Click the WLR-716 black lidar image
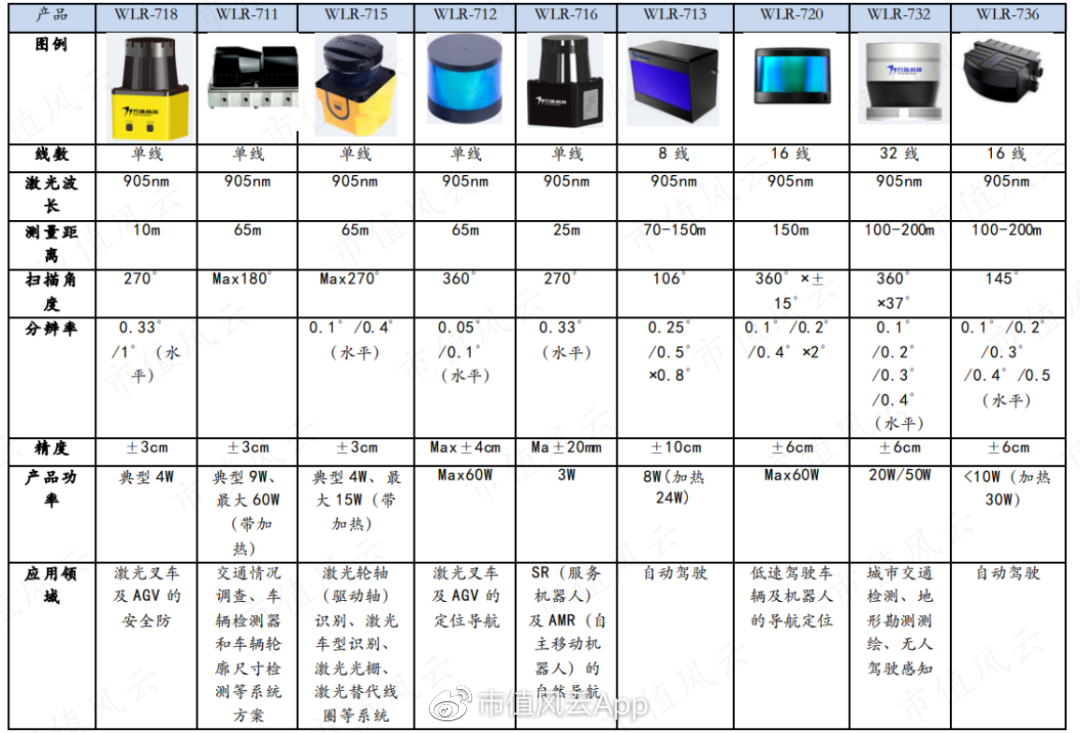This screenshot has width=1080, height=733. [x=565, y=82]
